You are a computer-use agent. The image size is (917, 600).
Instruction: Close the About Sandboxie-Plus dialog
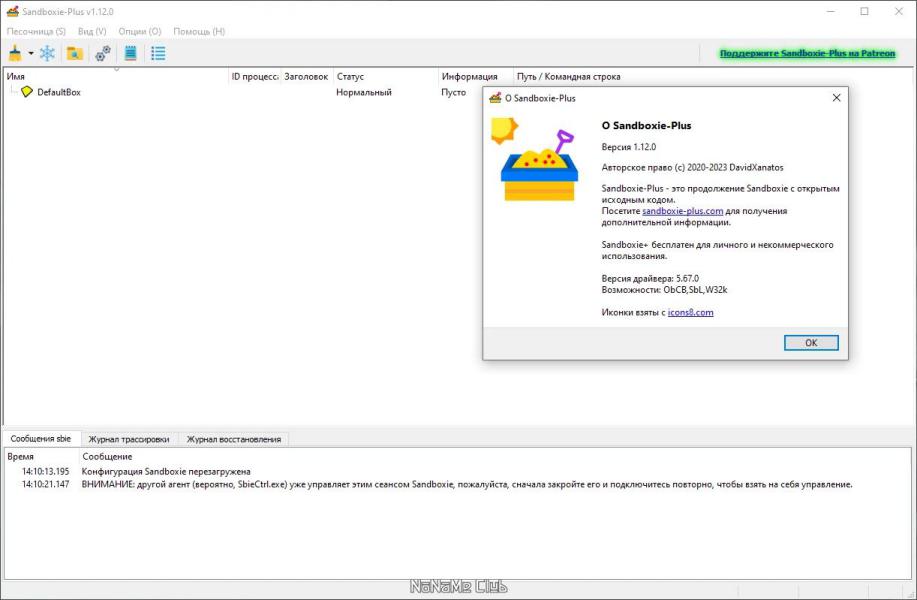click(x=836, y=98)
